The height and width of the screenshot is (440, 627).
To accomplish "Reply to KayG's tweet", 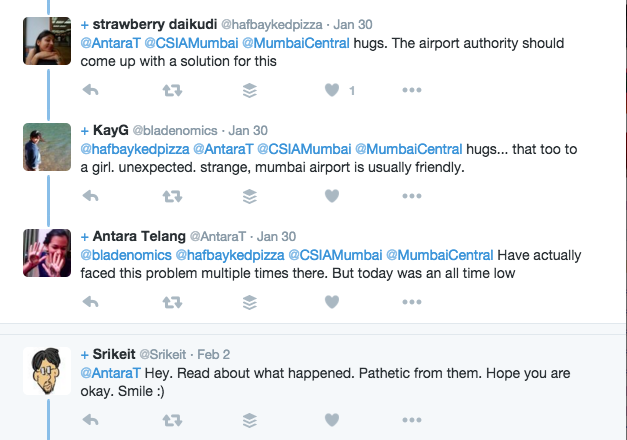I will tap(90, 196).
